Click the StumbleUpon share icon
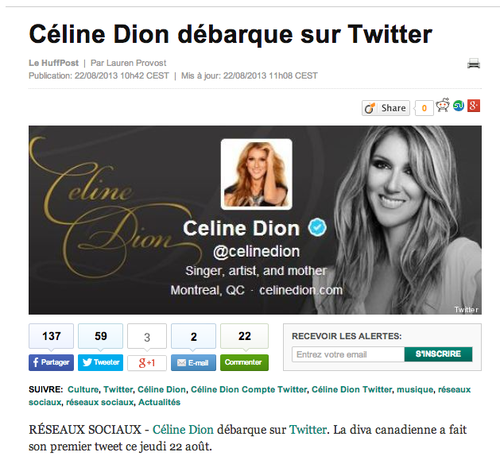Viewport: 500px width, 460px height. pyautogui.click(x=458, y=106)
